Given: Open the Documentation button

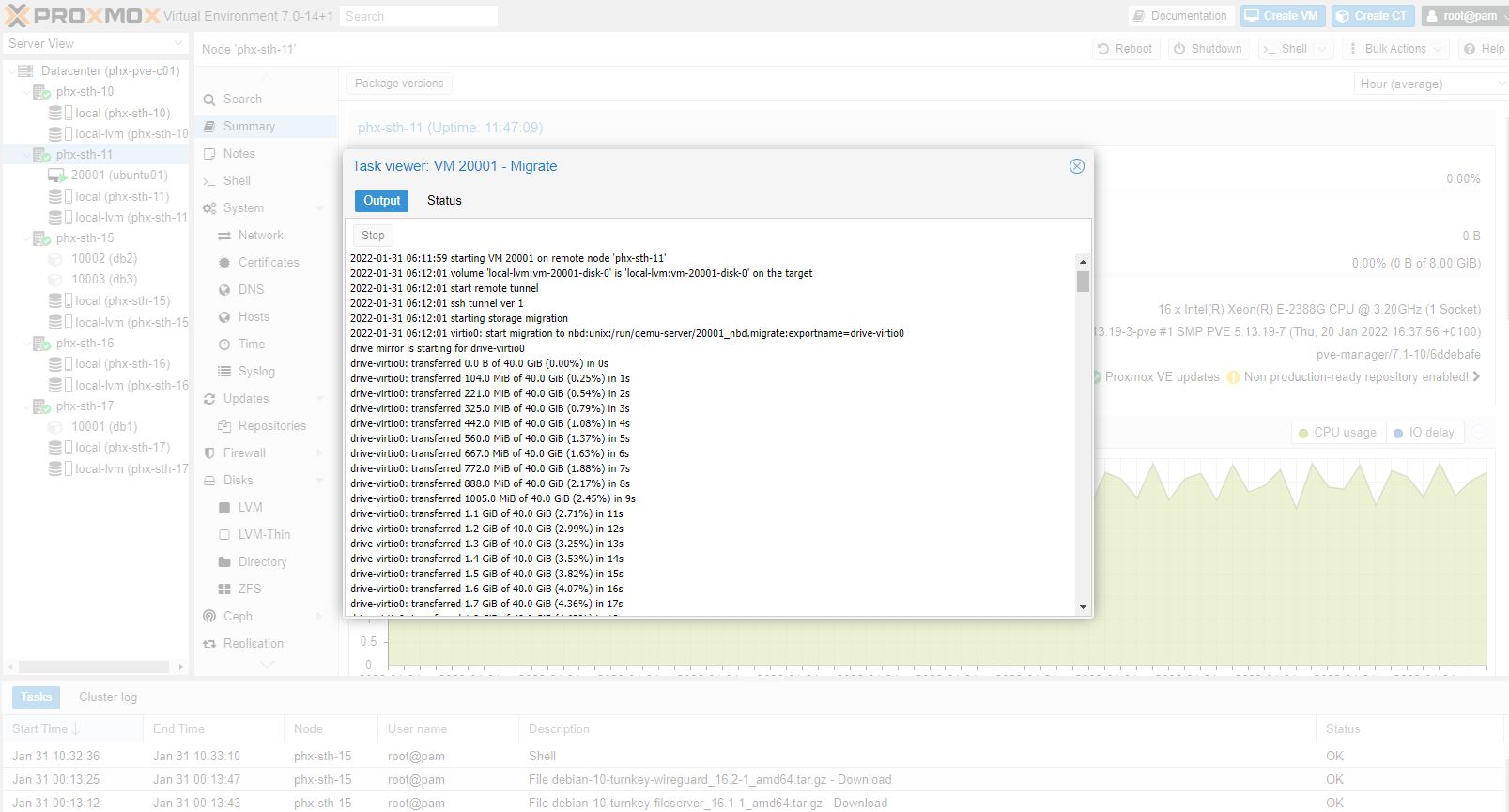Looking at the screenshot, I should tap(1180, 16).
